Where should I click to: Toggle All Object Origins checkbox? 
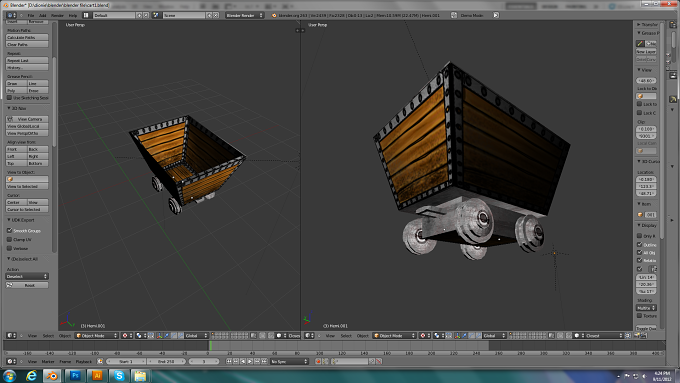tap(639, 252)
